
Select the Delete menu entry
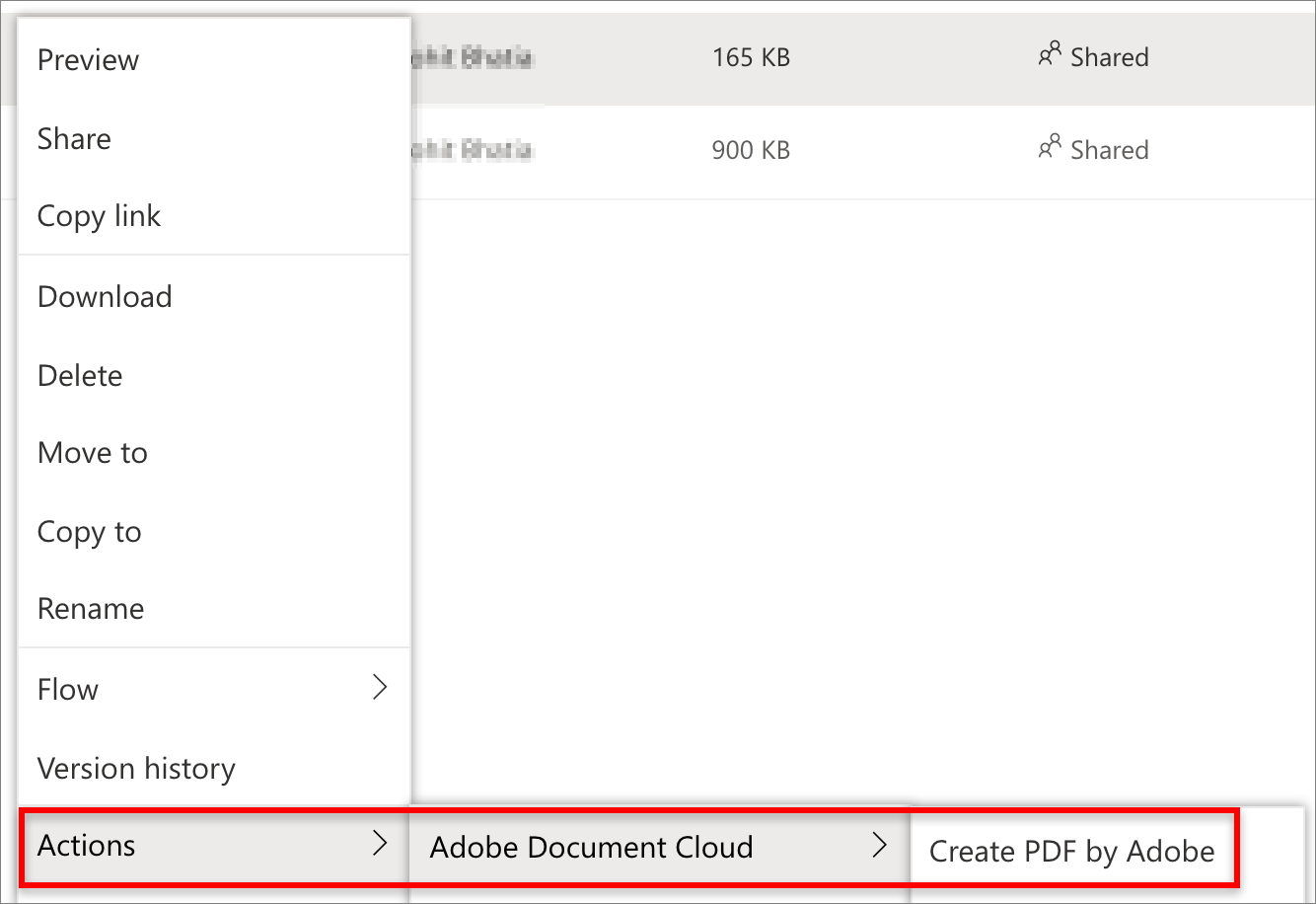coord(80,376)
